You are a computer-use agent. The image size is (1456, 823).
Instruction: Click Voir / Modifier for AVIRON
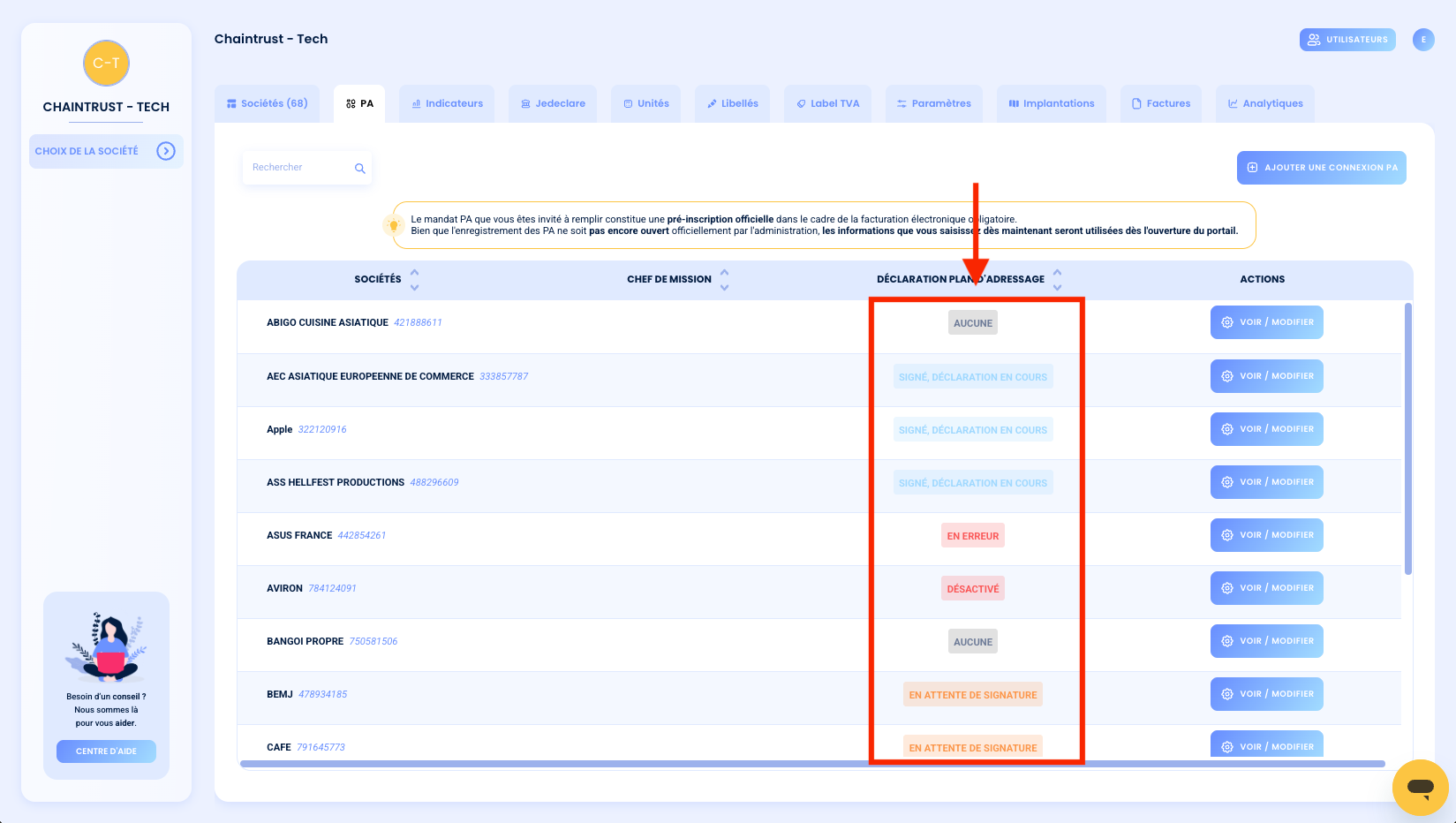tap(1267, 588)
